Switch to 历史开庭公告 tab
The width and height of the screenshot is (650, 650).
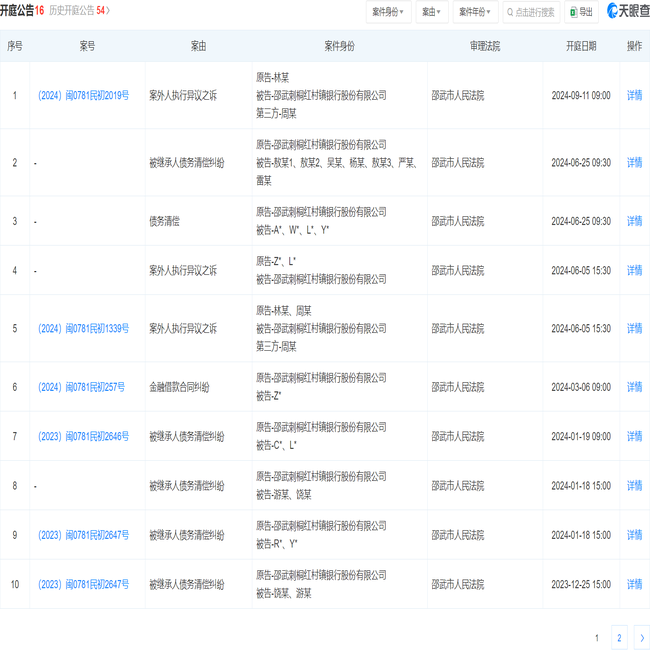coord(80,11)
